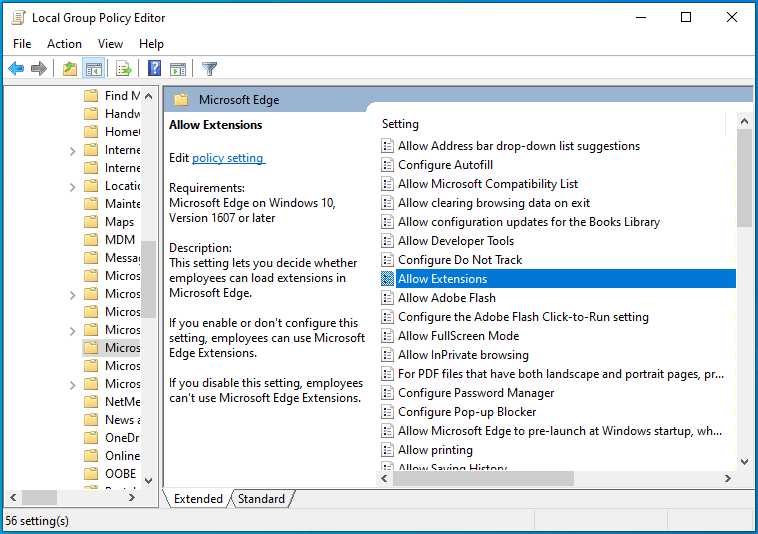Expand the first Internet folder tree node
This screenshot has height=534, width=758.
(x=73, y=150)
